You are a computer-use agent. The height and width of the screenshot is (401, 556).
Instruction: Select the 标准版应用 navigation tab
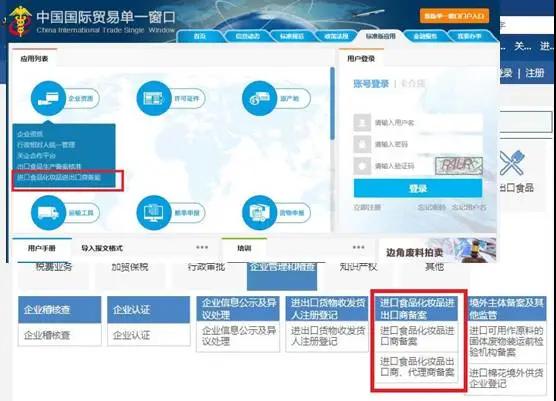click(x=380, y=36)
